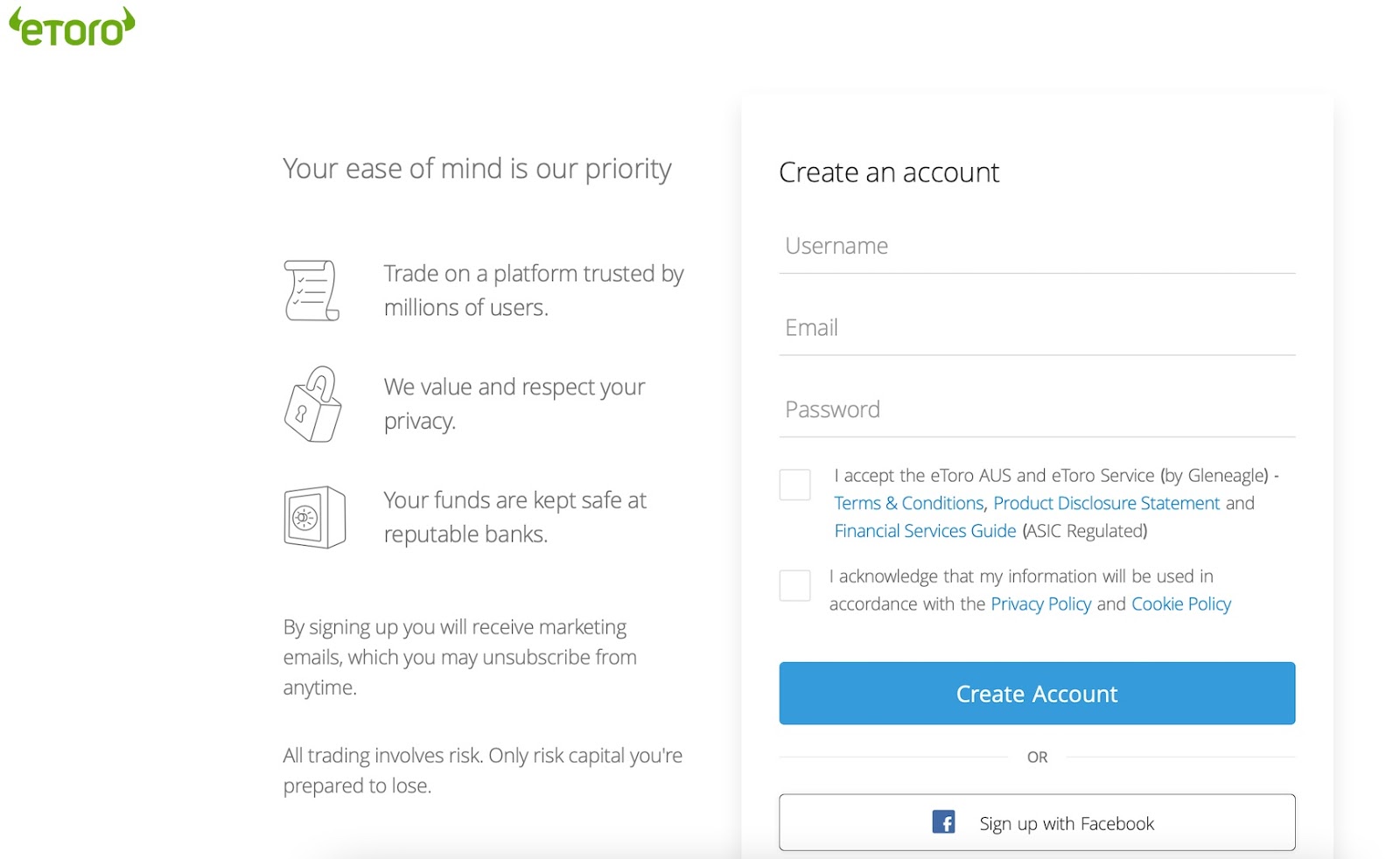Click the blue Create Account button
The height and width of the screenshot is (859, 1400).
click(x=1037, y=693)
